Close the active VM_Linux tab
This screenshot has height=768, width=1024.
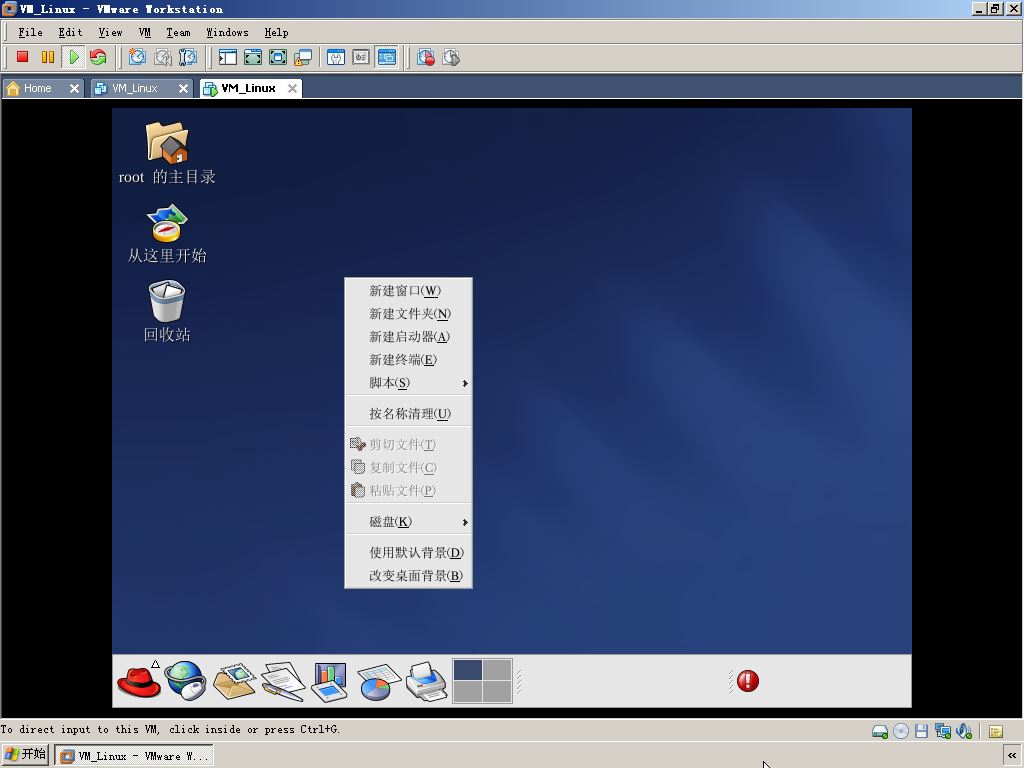tap(293, 88)
